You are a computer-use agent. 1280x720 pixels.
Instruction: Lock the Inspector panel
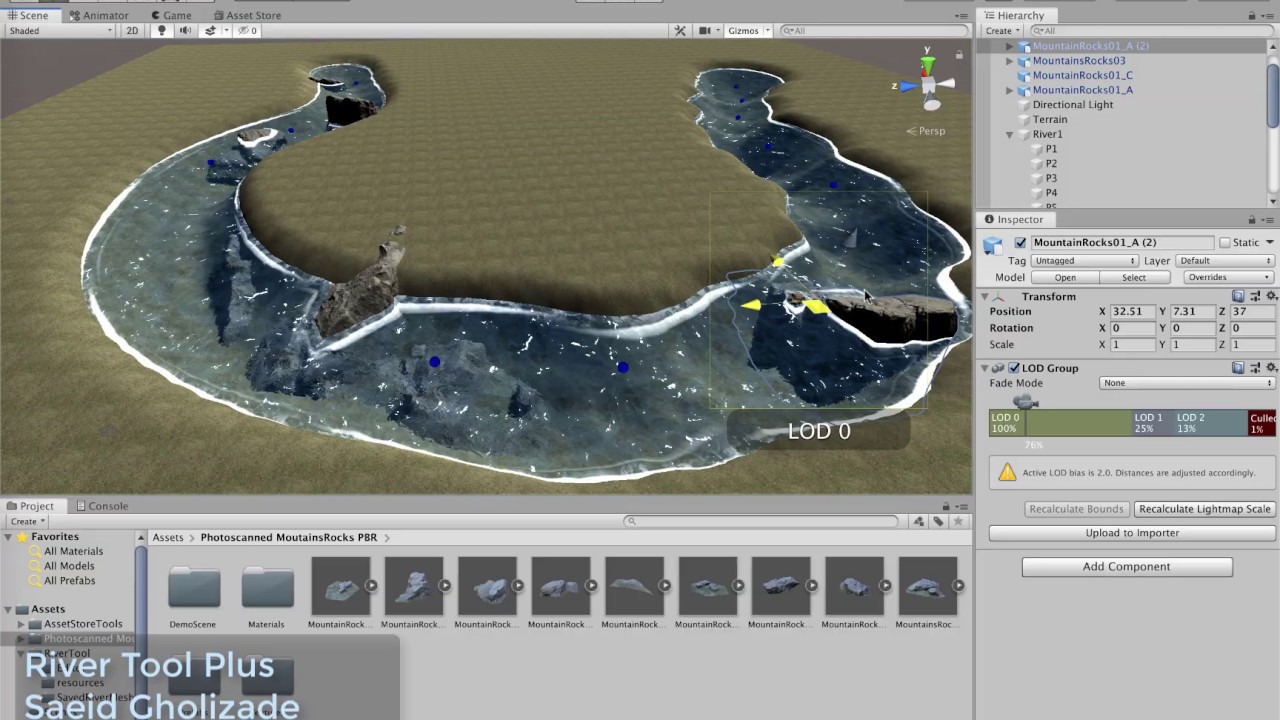(x=1251, y=220)
